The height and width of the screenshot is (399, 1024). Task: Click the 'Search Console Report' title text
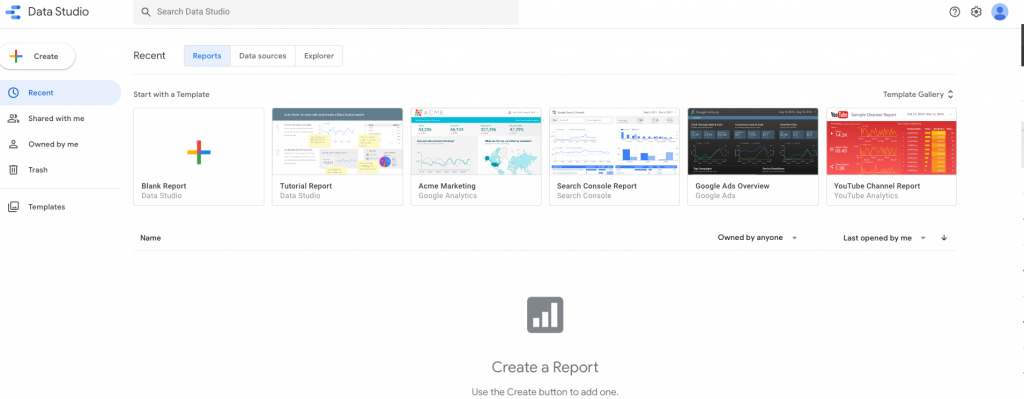598,186
